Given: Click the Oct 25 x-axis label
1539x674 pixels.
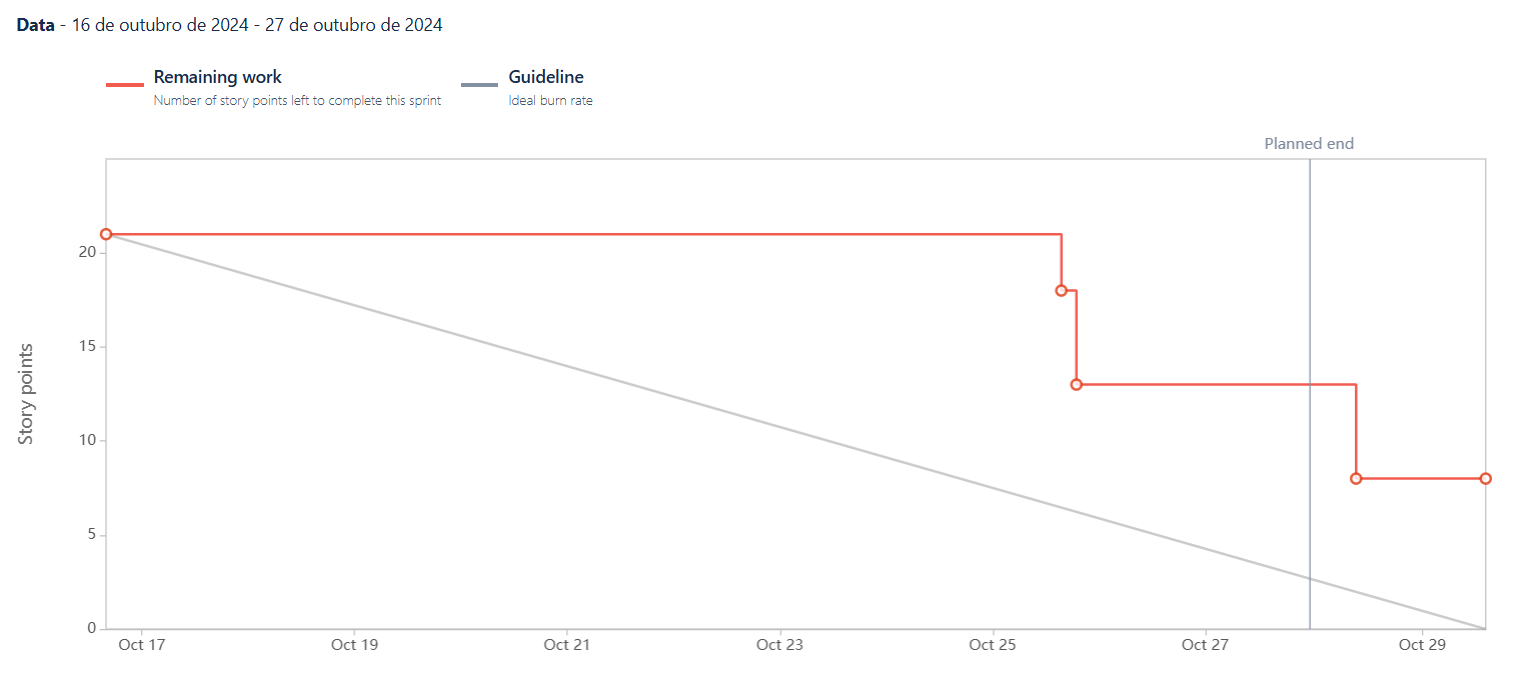Looking at the screenshot, I should tap(993, 645).
